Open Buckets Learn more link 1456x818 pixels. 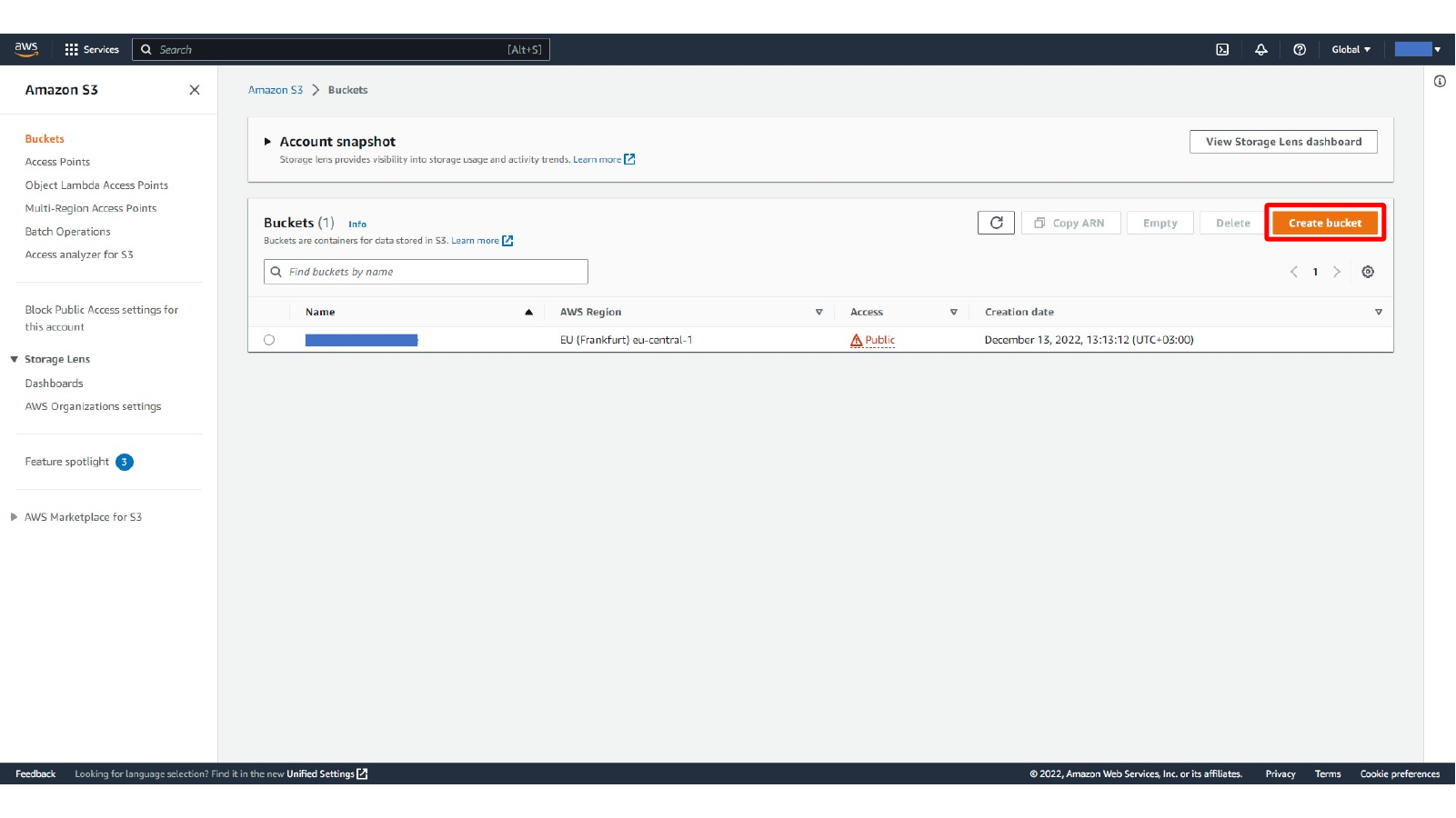(482, 241)
